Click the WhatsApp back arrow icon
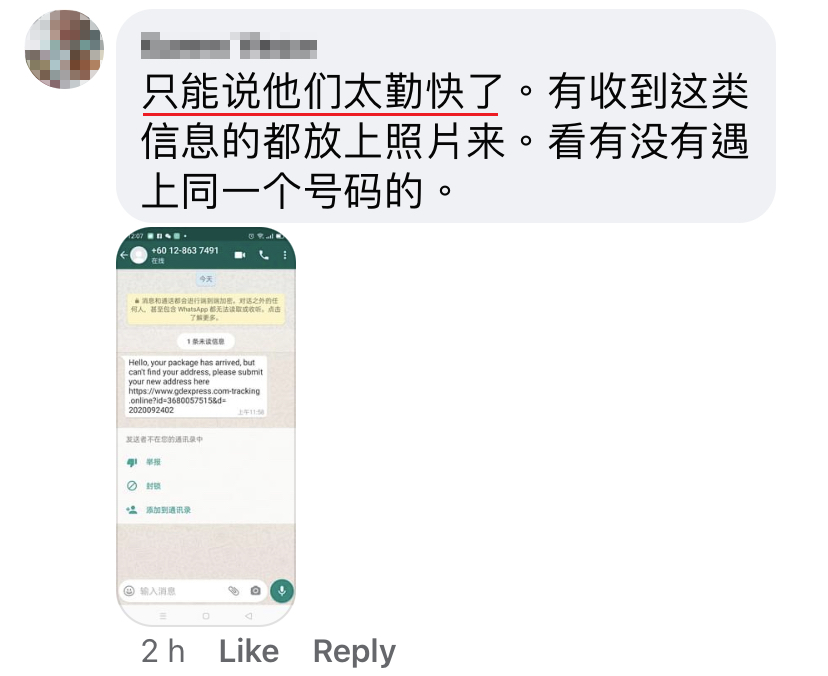 click(124, 255)
